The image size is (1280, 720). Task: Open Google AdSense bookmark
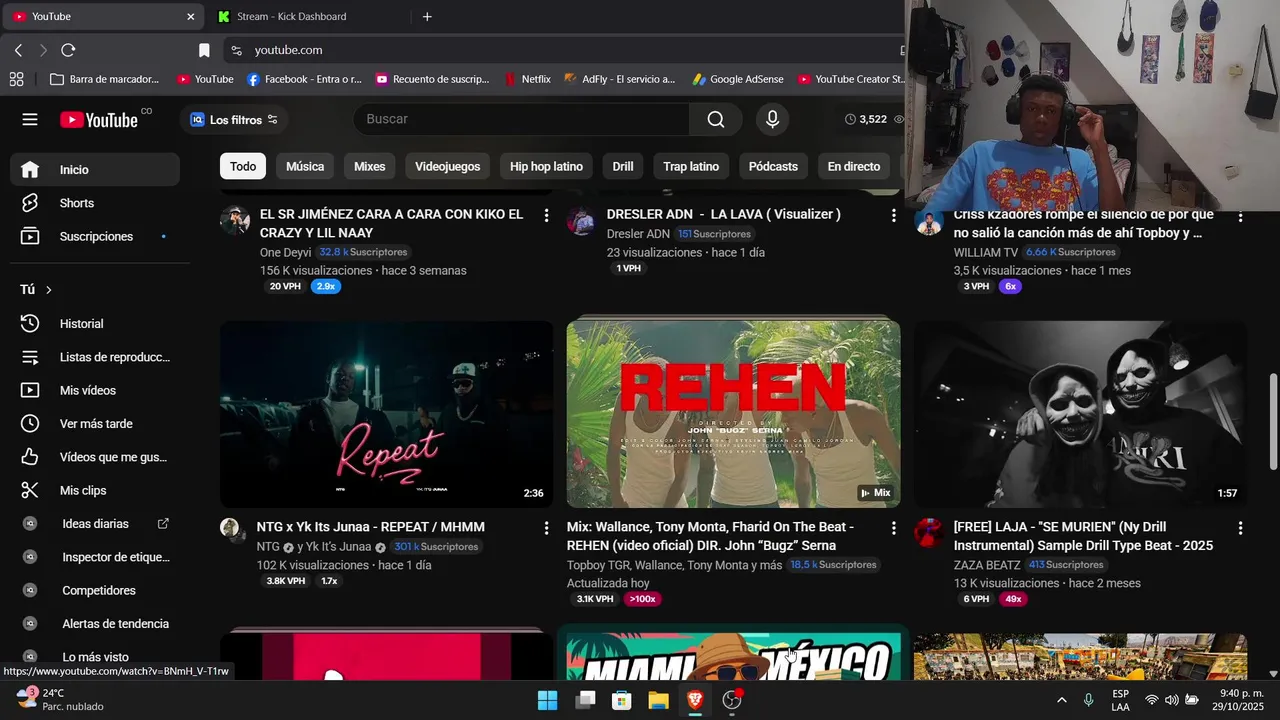point(738,79)
